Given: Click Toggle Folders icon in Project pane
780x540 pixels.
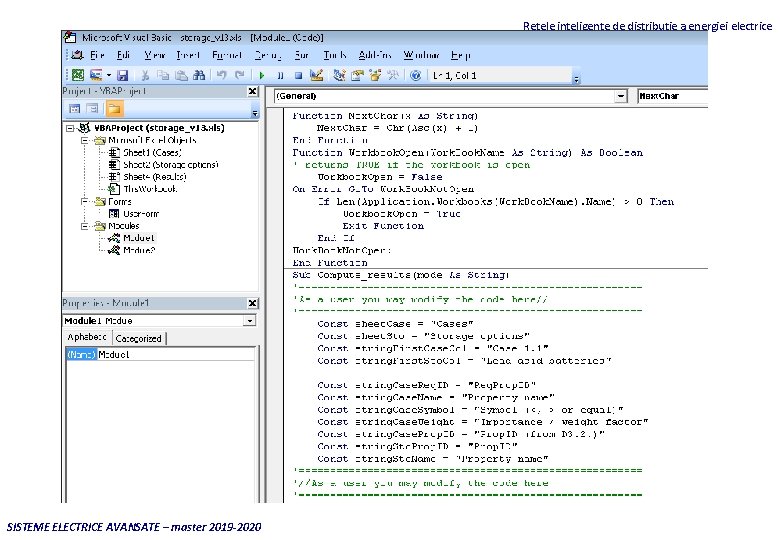Looking at the screenshot, I should [x=114, y=108].
